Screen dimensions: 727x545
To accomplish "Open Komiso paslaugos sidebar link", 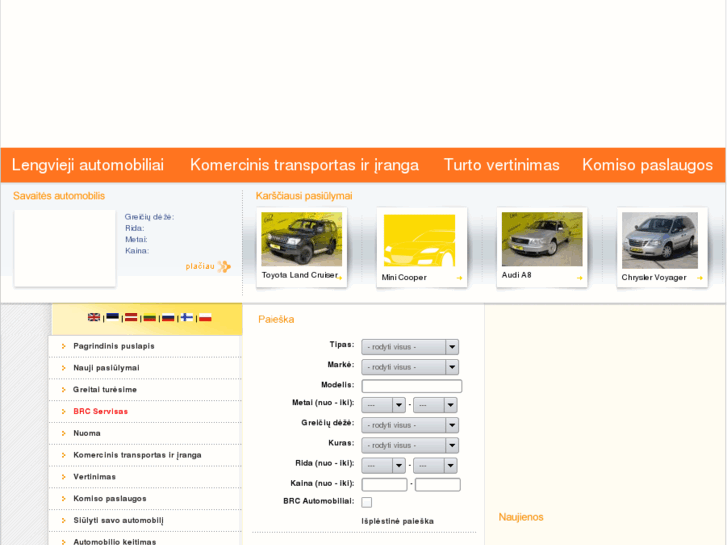I will click(x=110, y=499).
